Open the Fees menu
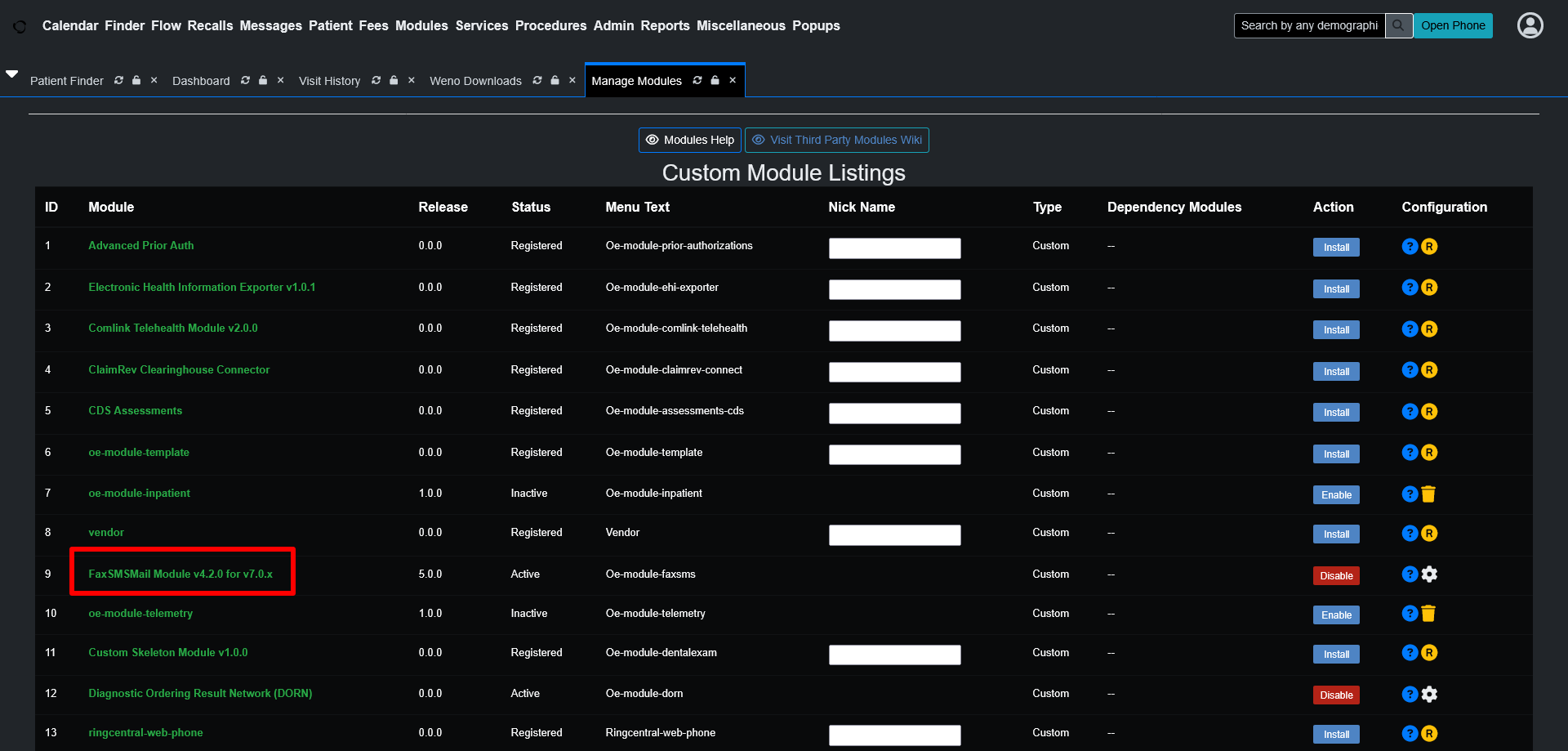This screenshot has height=751, width=1568. tap(373, 25)
